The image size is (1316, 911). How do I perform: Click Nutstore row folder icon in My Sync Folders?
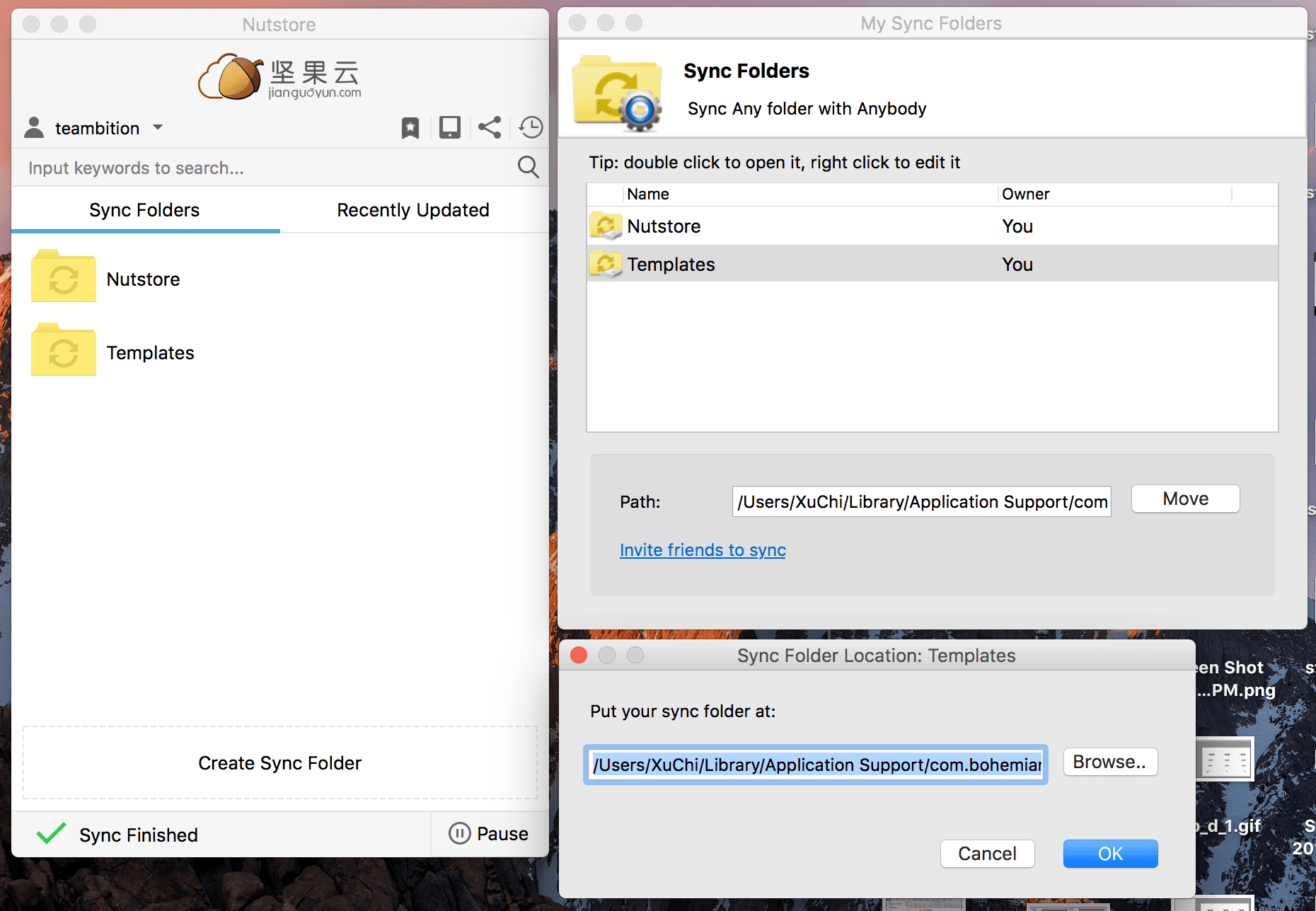click(606, 226)
